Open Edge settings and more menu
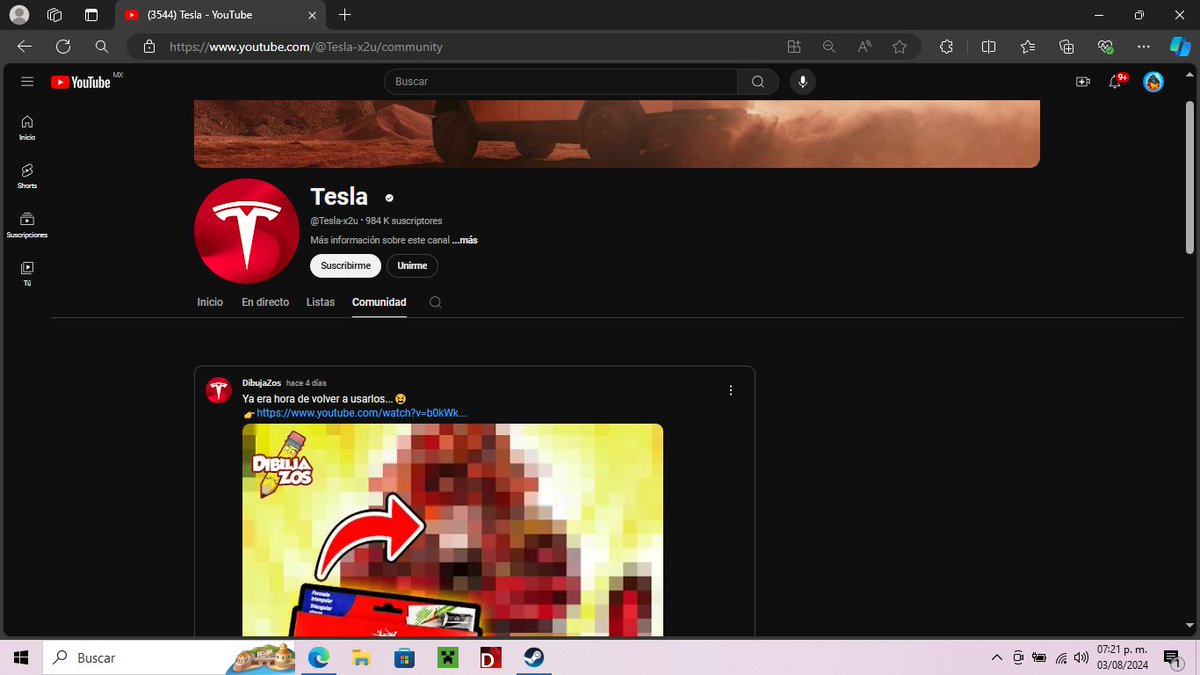 (x=1146, y=46)
